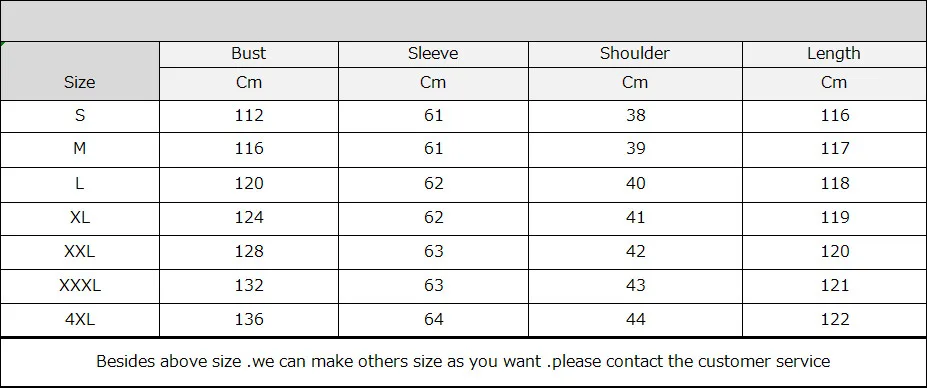Select the XXXL size row label
This screenshot has height=388, width=927.
point(80,286)
